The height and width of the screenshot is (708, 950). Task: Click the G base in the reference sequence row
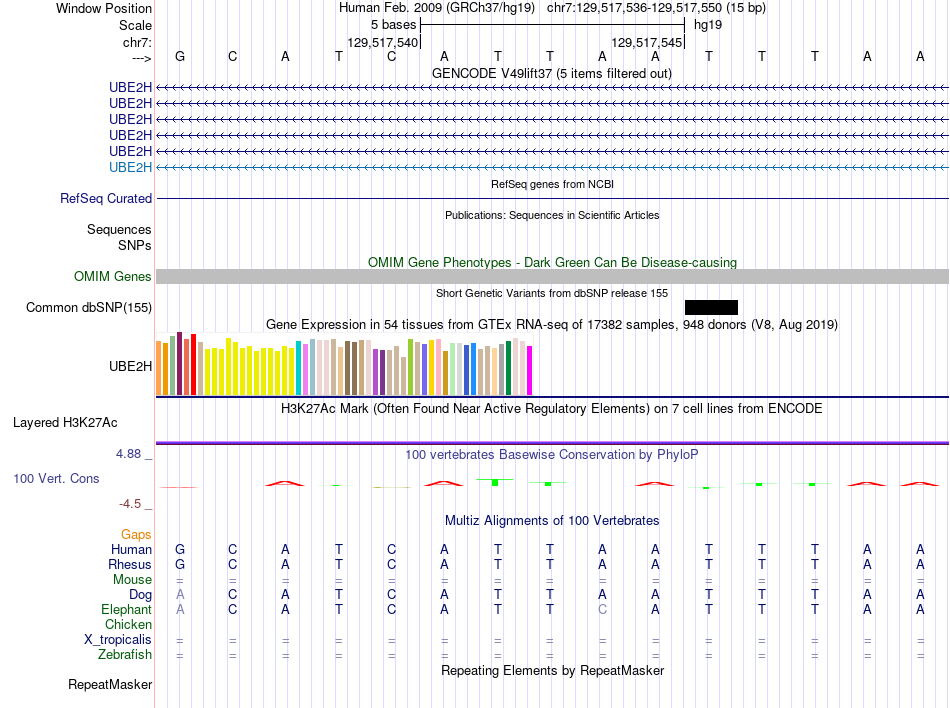click(180, 56)
